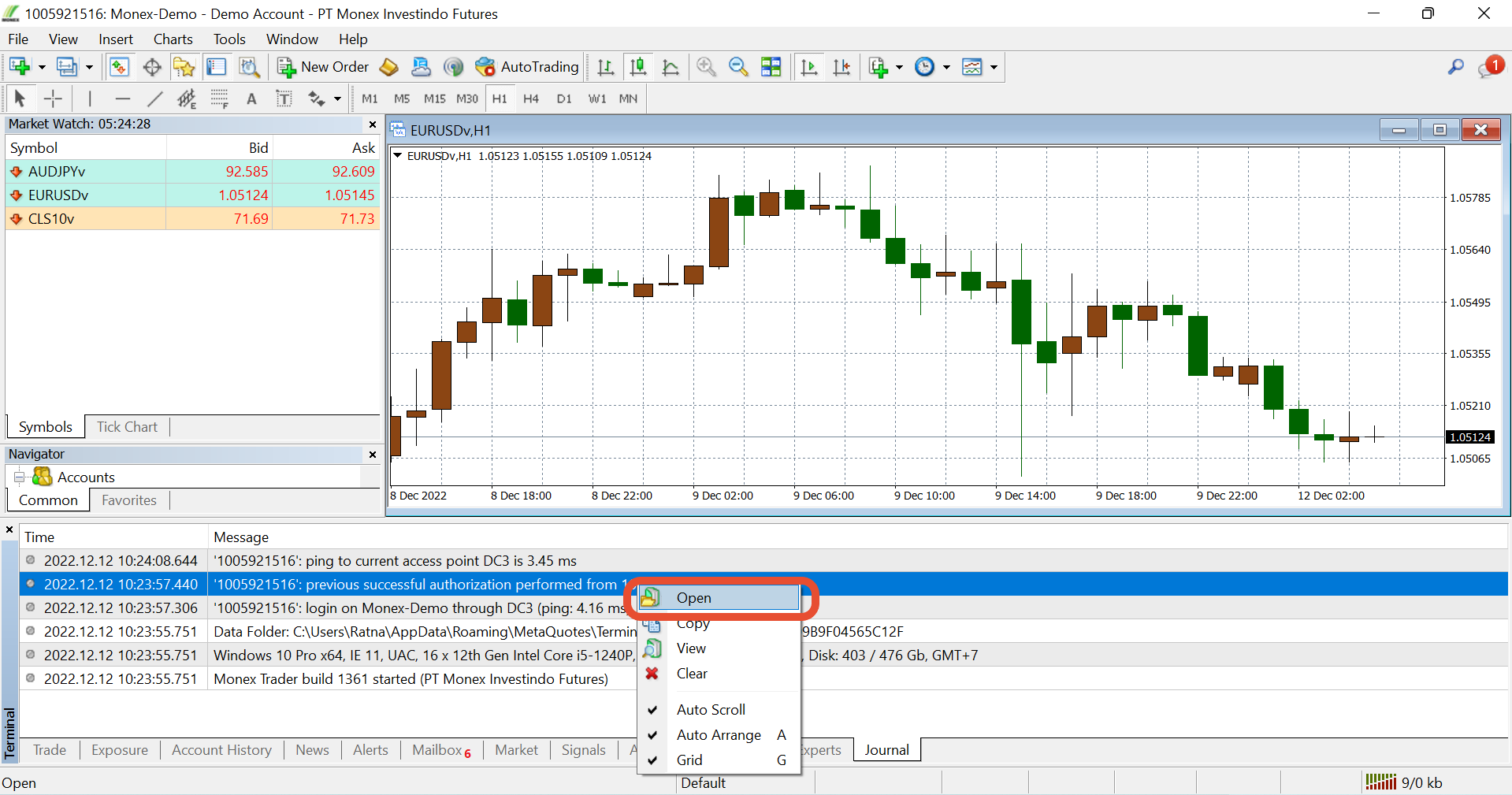This screenshot has width=1512, height=795.
Task: Switch timeframe to MN
Action: [628, 98]
